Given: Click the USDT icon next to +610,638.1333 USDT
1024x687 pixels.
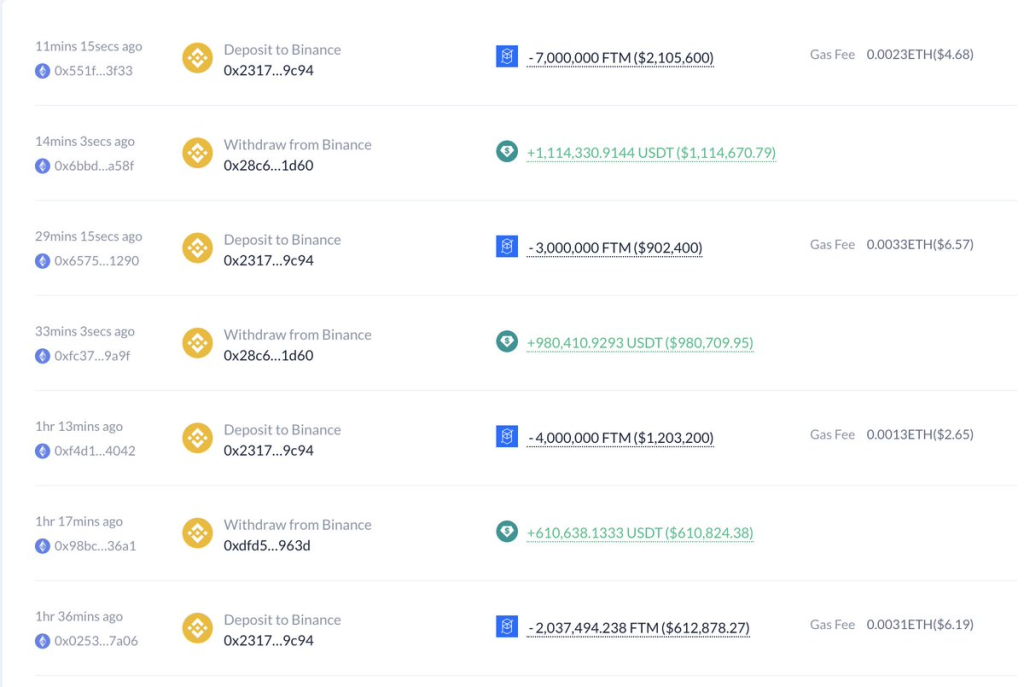Looking at the screenshot, I should click(507, 532).
